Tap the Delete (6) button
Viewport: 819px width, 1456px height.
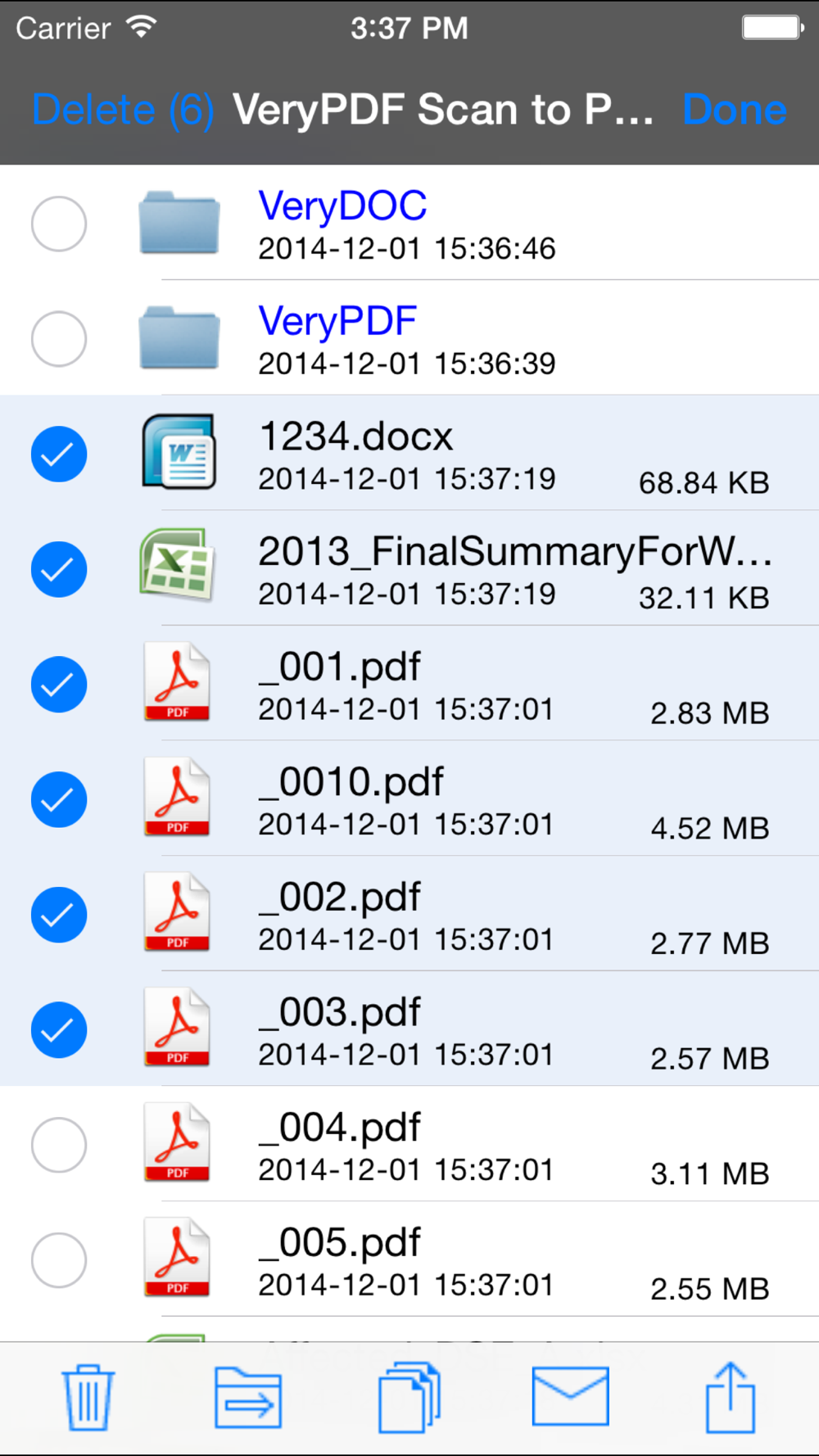coord(124,110)
